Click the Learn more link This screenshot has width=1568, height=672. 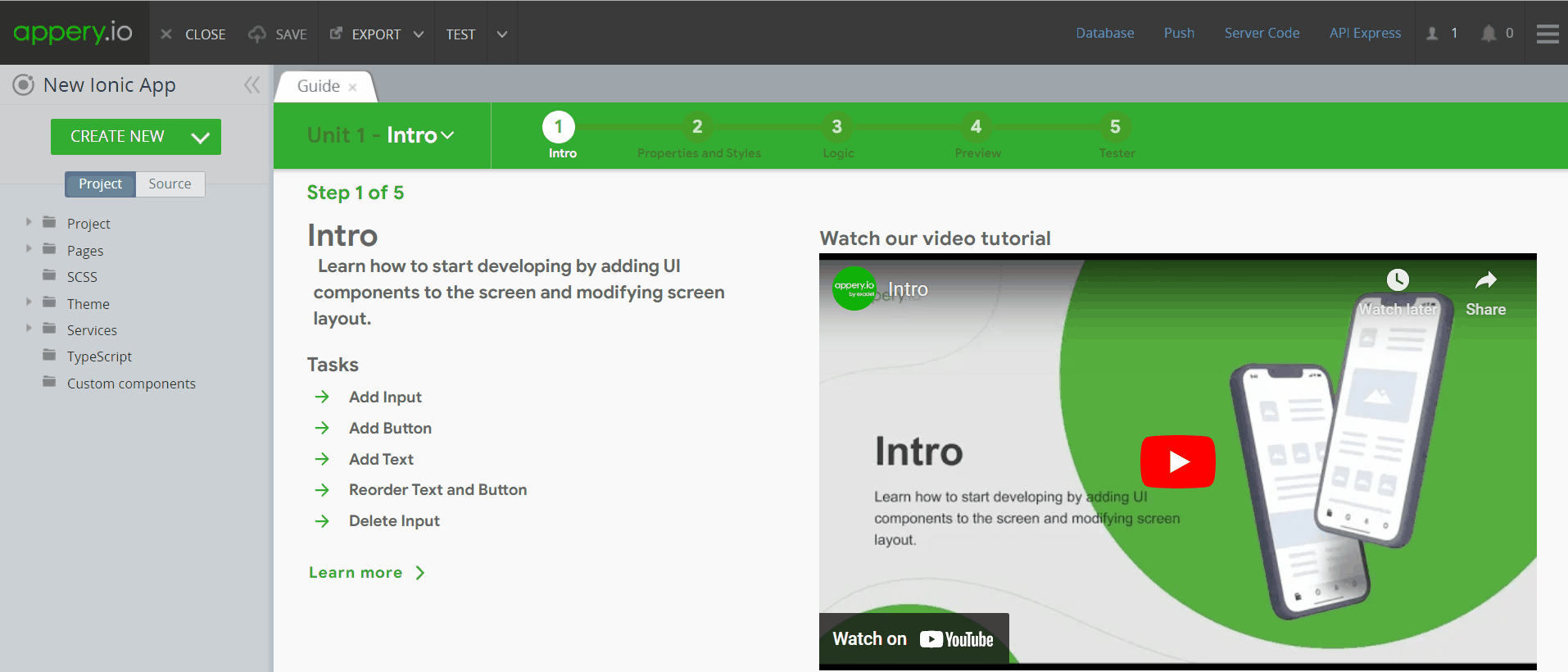pos(367,573)
